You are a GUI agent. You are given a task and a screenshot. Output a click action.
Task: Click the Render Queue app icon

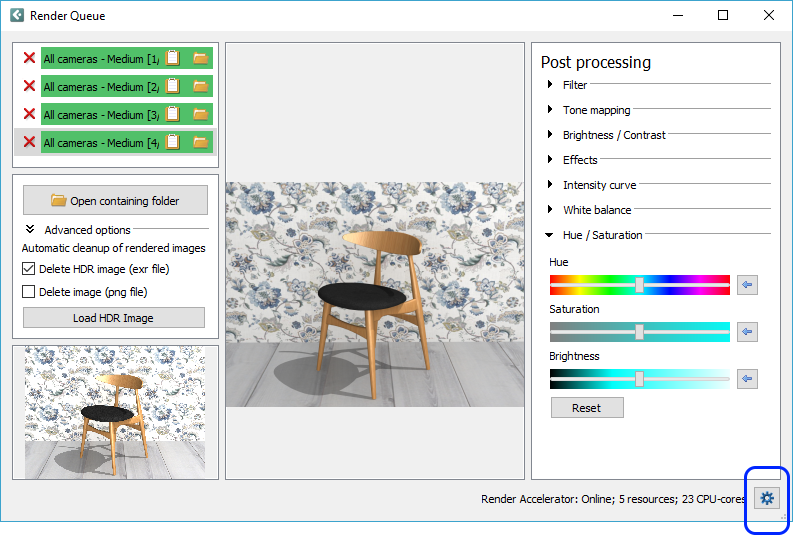tap(17, 15)
